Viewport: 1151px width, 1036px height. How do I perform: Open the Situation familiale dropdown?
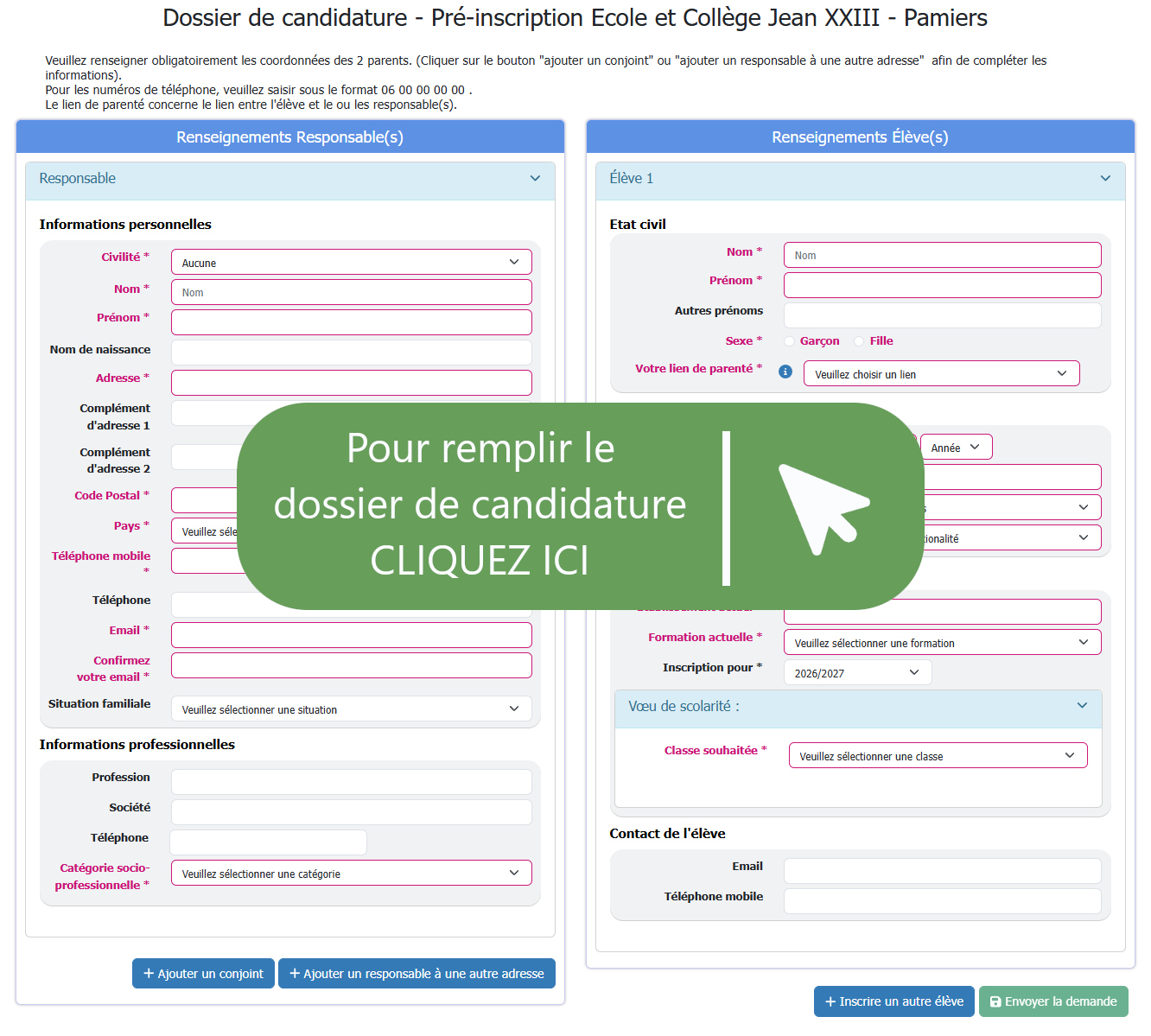tap(351, 709)
